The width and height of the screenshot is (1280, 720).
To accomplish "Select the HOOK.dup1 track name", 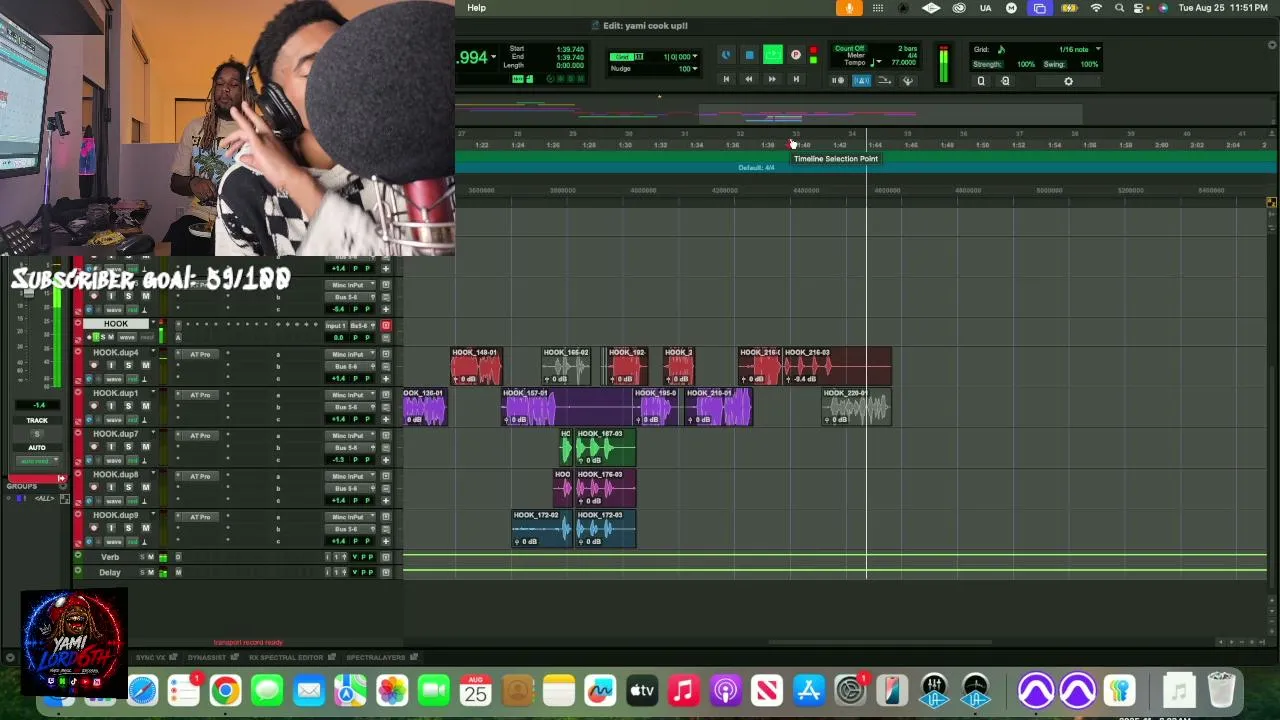I will (116, 394).
